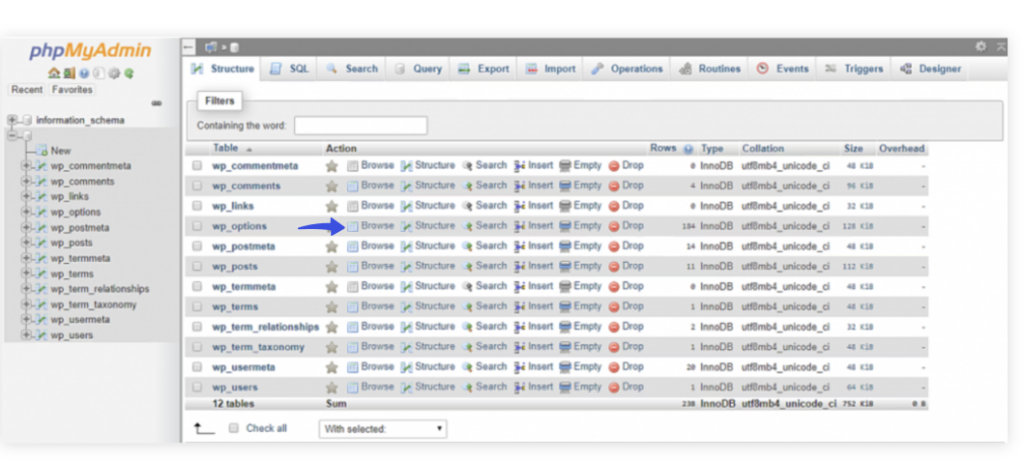The image size is (1024, 461).
Task: Click the Drop icon for wp_users
Action: click(614, 387)
